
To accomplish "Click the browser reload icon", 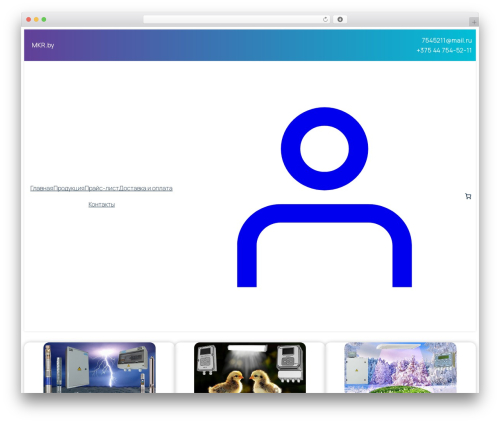I will tap(325, 20).
